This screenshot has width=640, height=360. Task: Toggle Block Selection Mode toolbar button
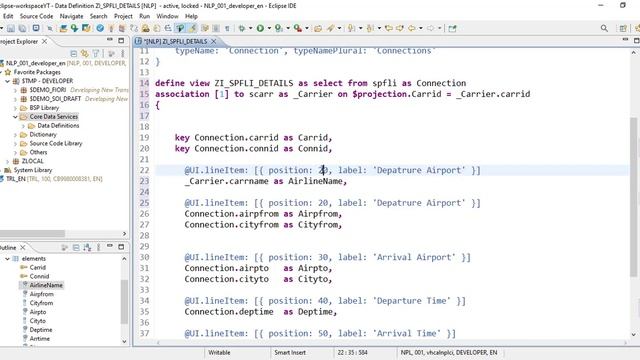pos(216,28)
